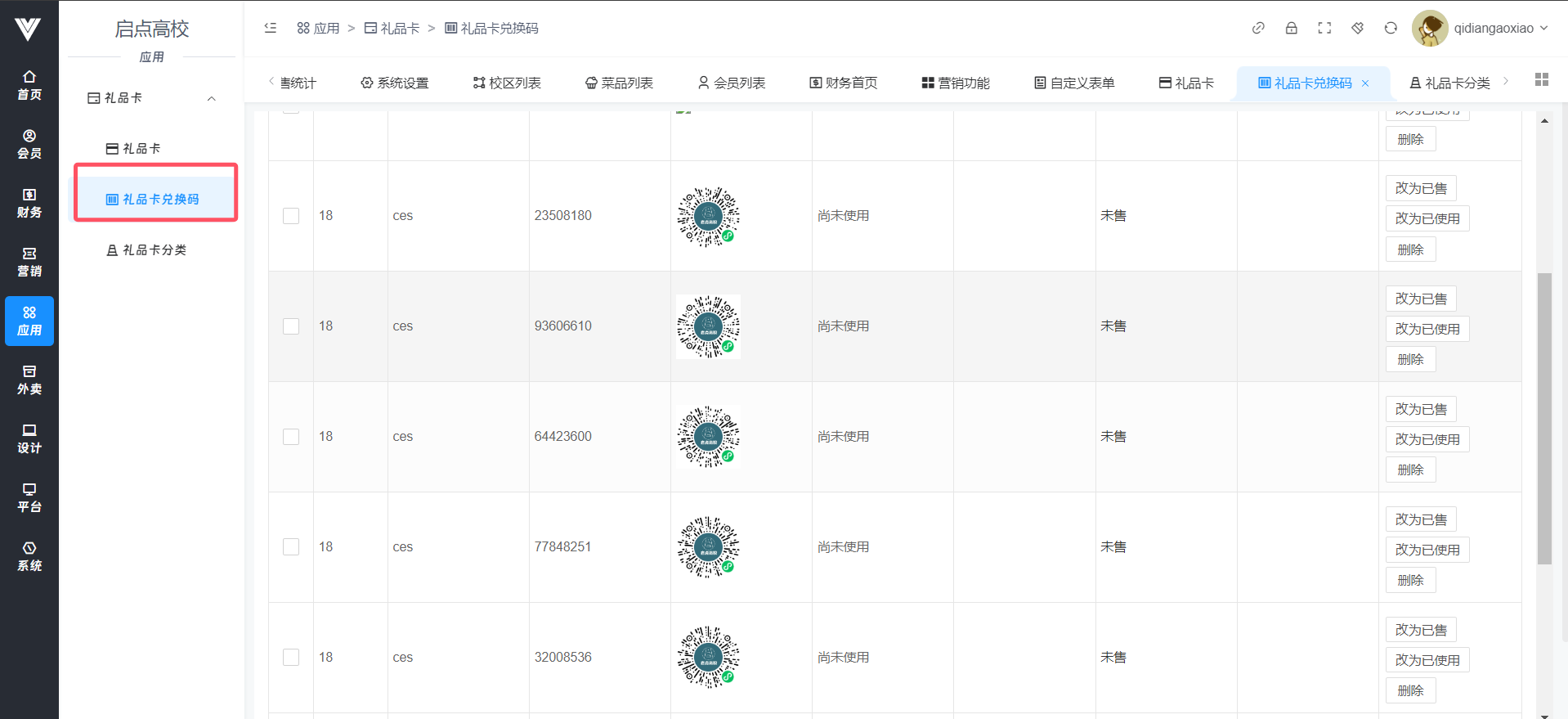Image resolution: width=1568 pixels, height=719 pixels.
Task: Open 外卖 module in left sidebar
Action: pos(29,380)
